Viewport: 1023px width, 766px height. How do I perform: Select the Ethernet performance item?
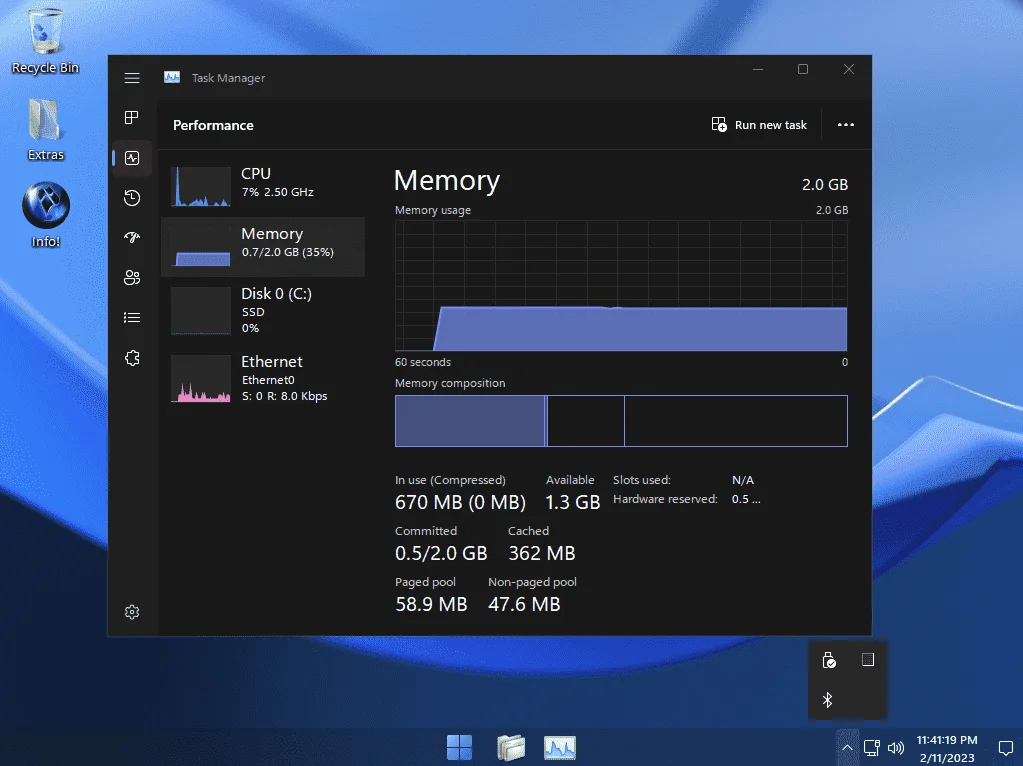(262, 378)
